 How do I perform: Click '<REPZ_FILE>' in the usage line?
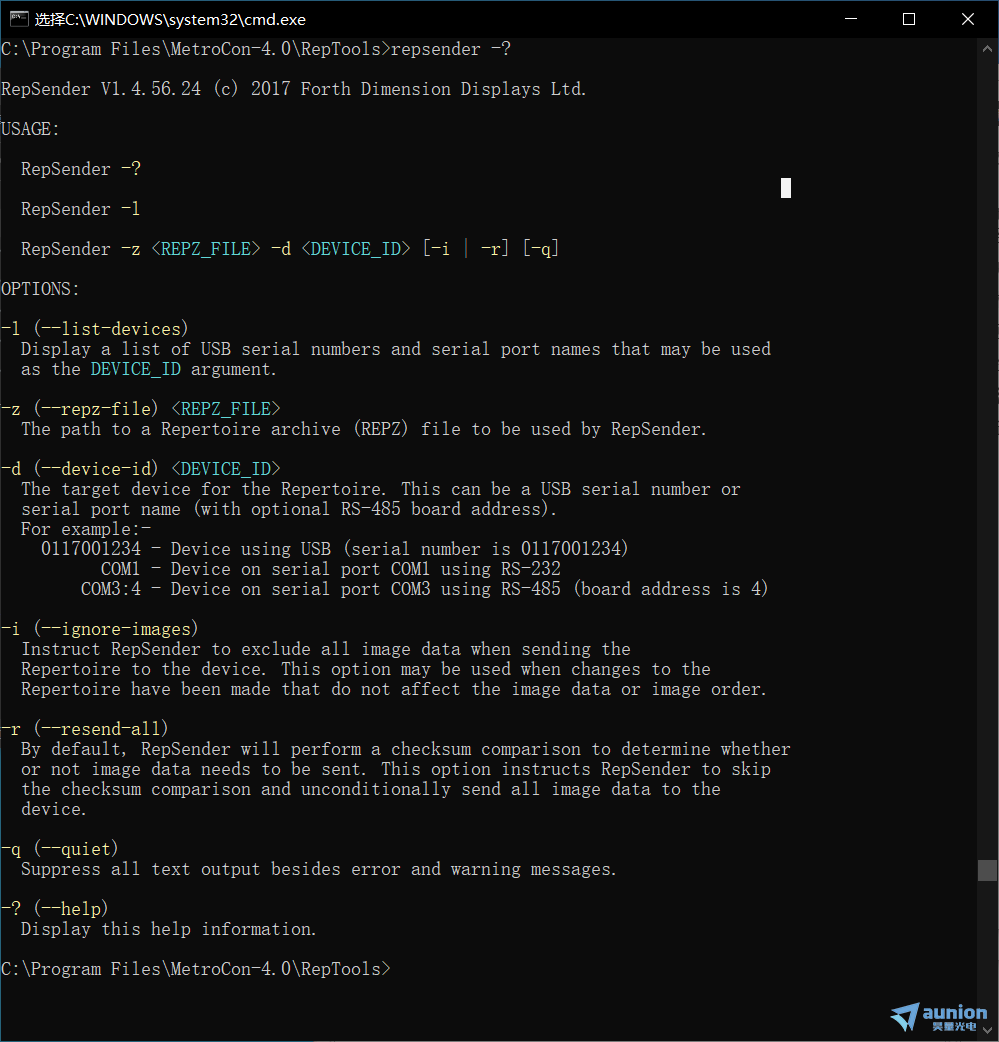coord(206,249)
